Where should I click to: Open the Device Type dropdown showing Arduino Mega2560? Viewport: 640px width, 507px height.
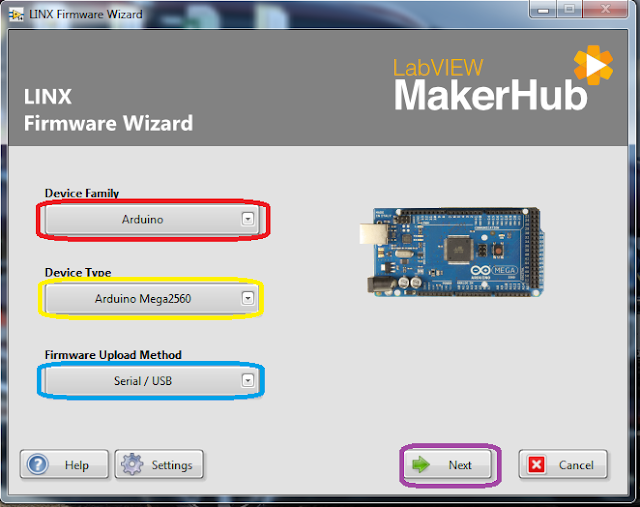pyautogui.click(x=151, y=298)
